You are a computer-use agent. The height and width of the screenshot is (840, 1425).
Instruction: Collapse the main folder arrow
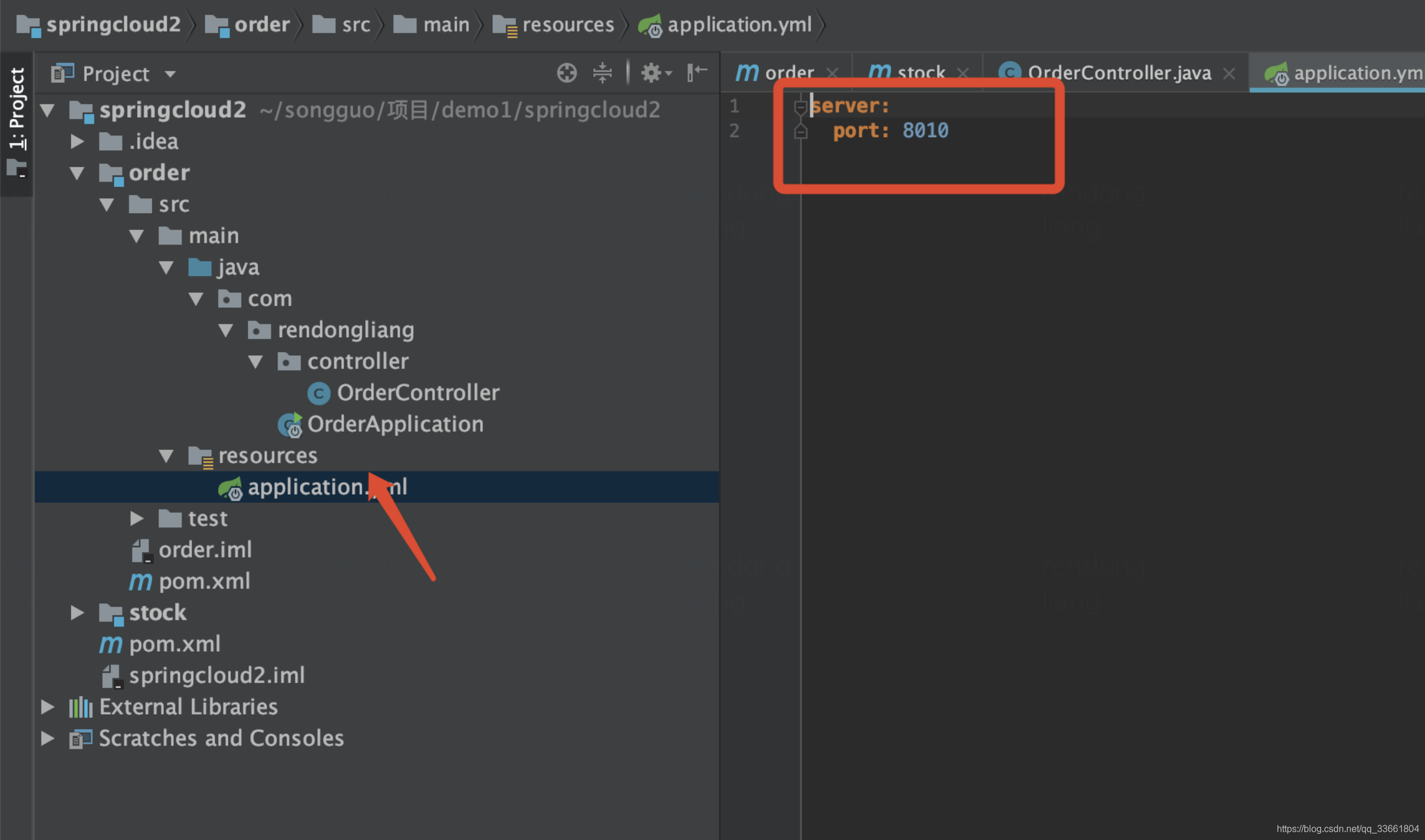(136, 236)
